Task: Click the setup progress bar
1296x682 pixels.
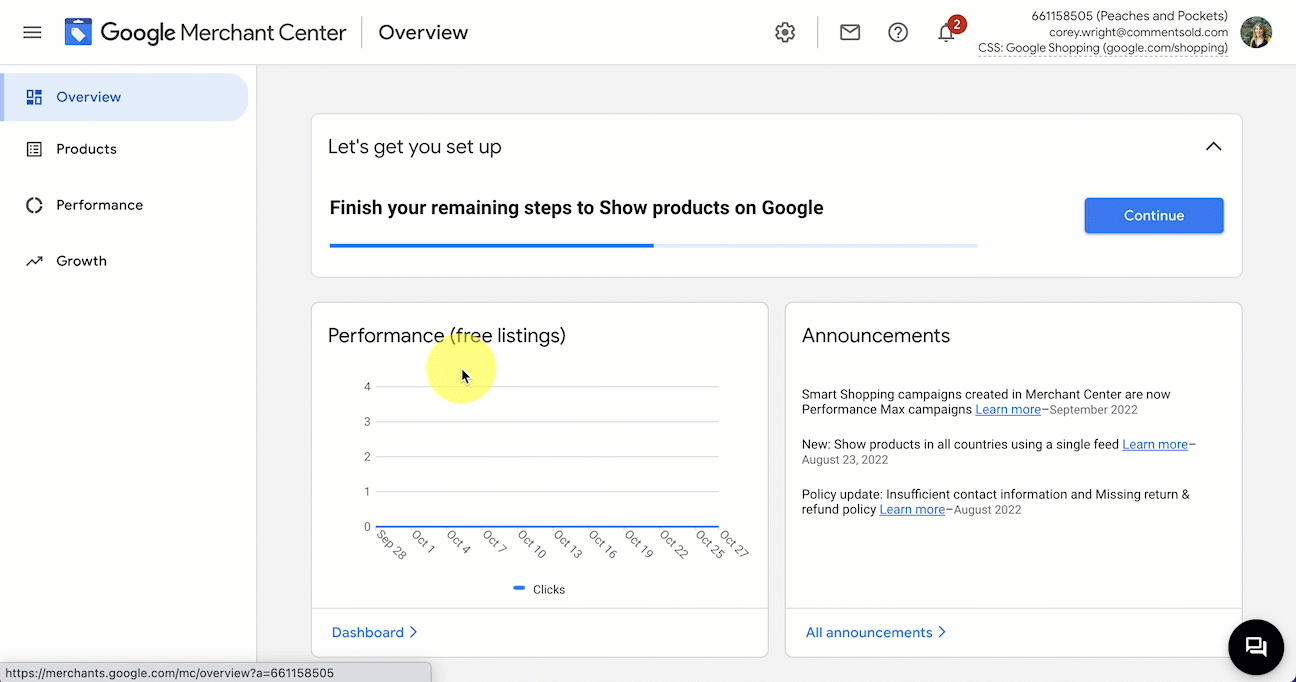Action: [x=654, y=245]
